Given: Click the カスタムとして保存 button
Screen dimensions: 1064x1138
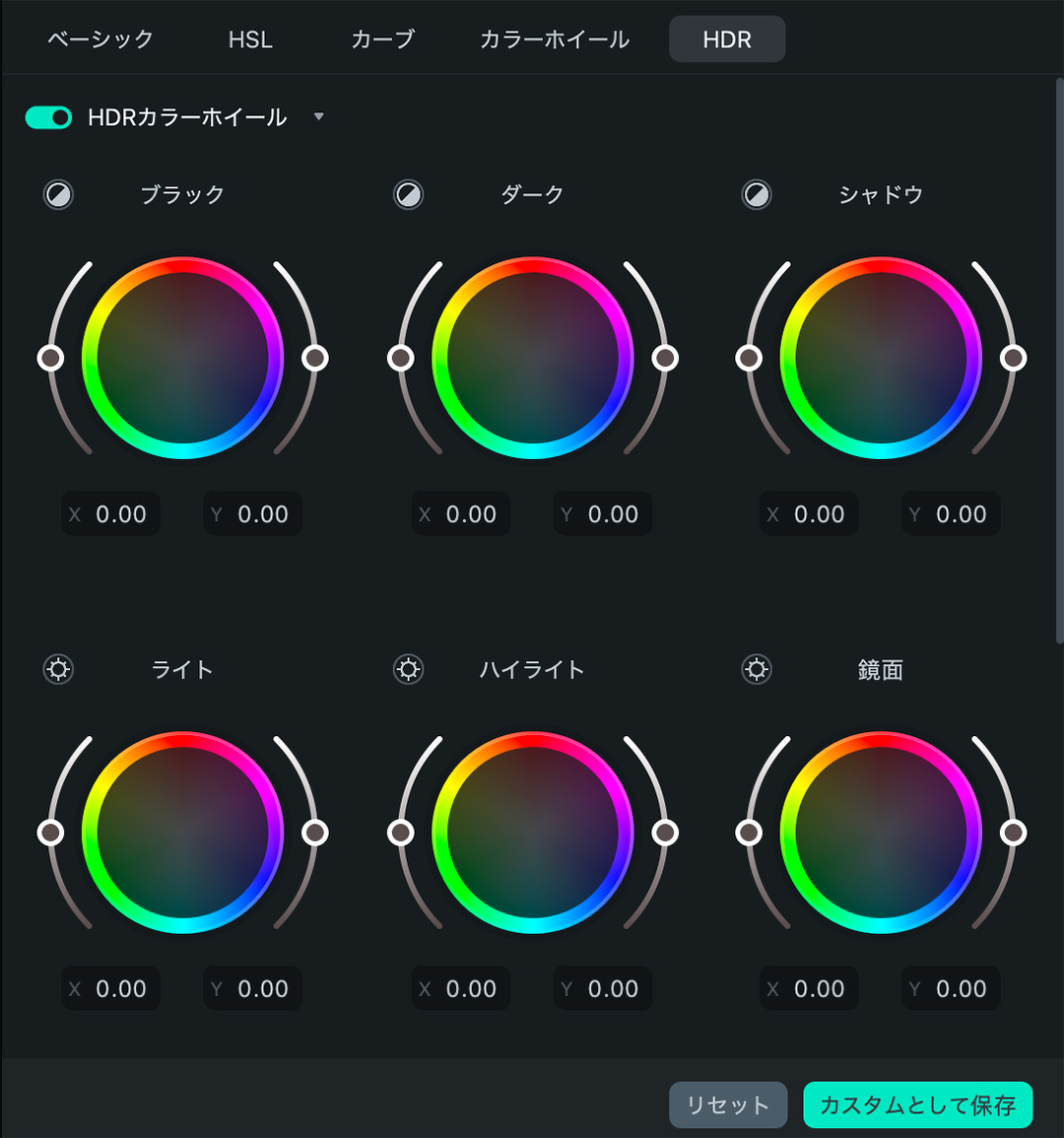Looking at the screenshot, I should [917, 1105].
